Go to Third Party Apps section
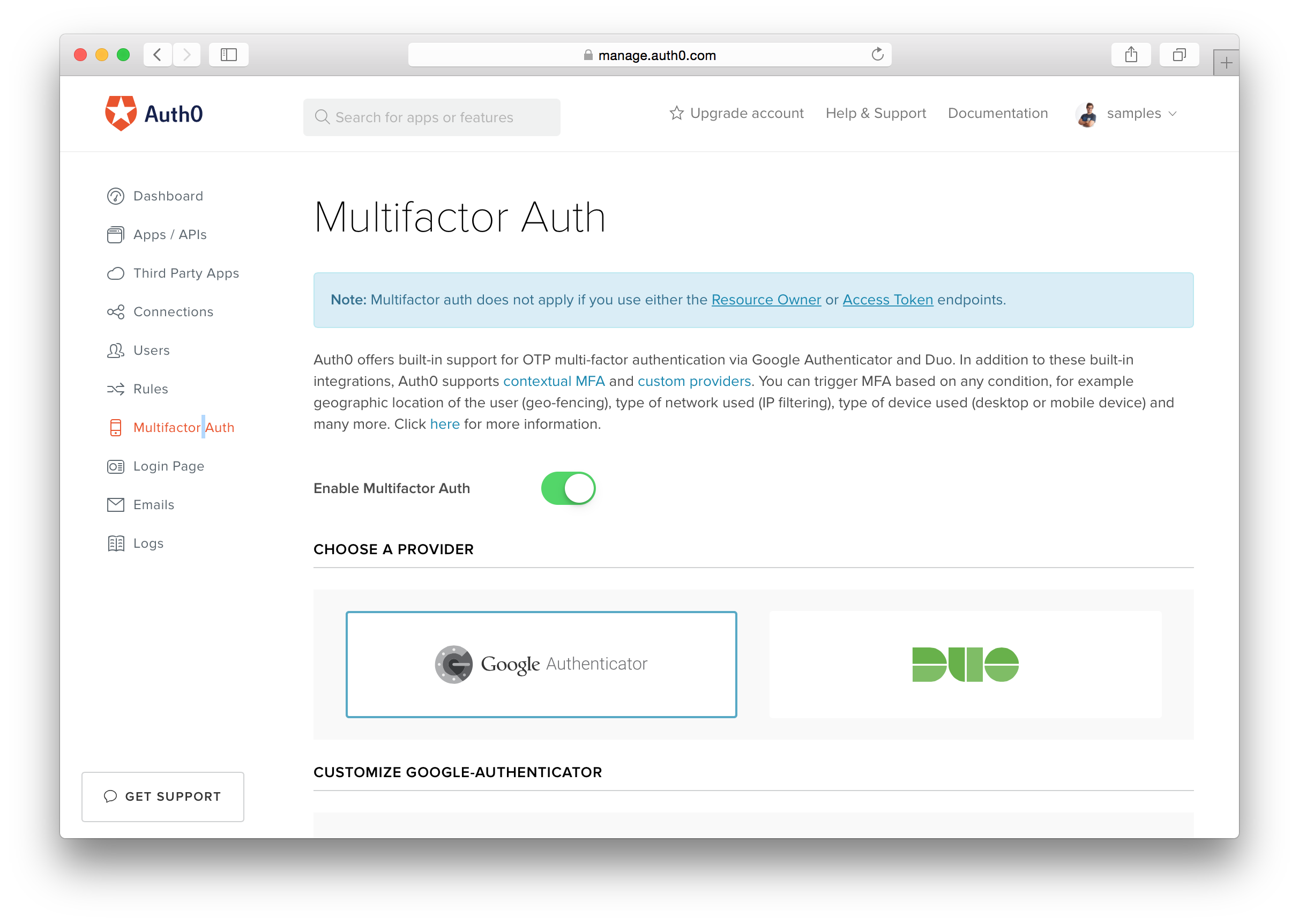 click(x=186, y=274)
